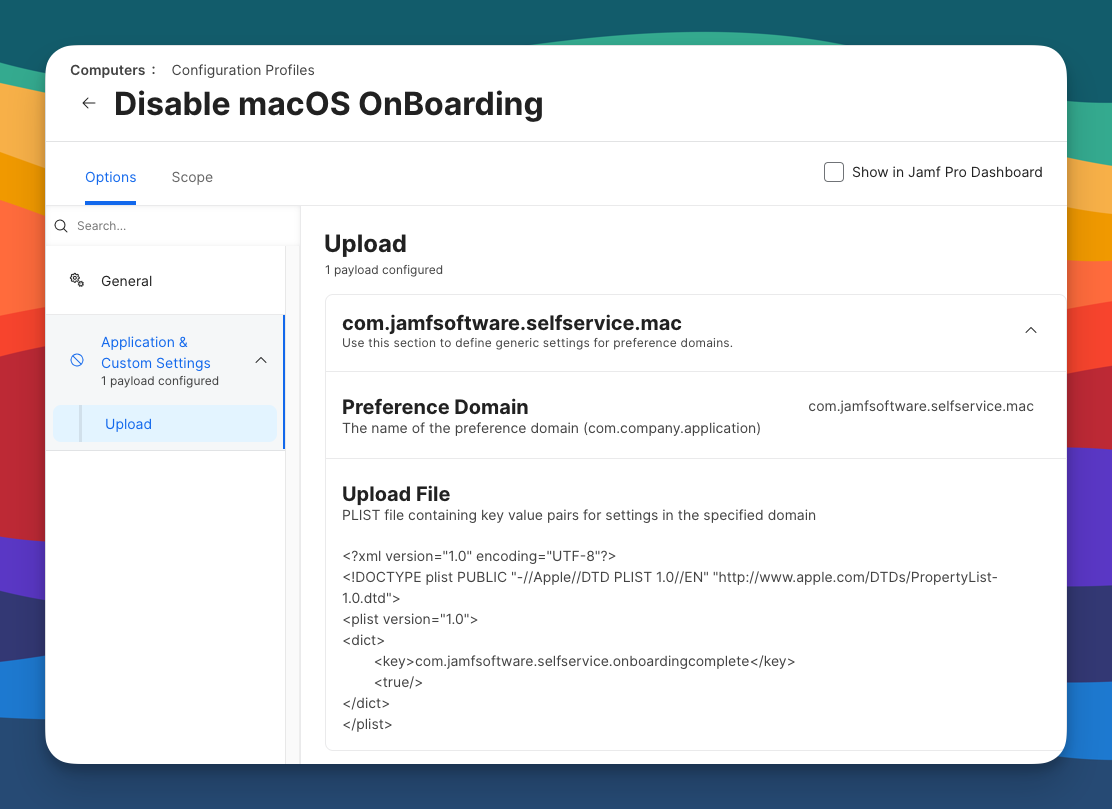Select Upload under Application & Custom Settings
1112x809 pixels.
(128, 424)
